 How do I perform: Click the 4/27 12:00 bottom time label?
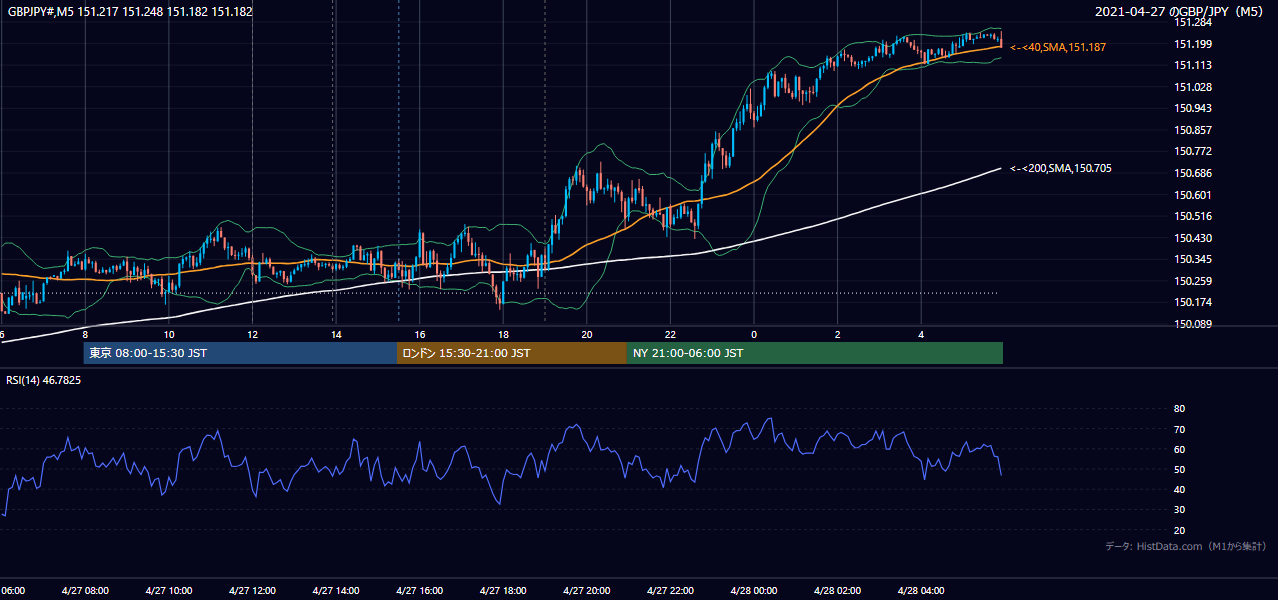252,590
